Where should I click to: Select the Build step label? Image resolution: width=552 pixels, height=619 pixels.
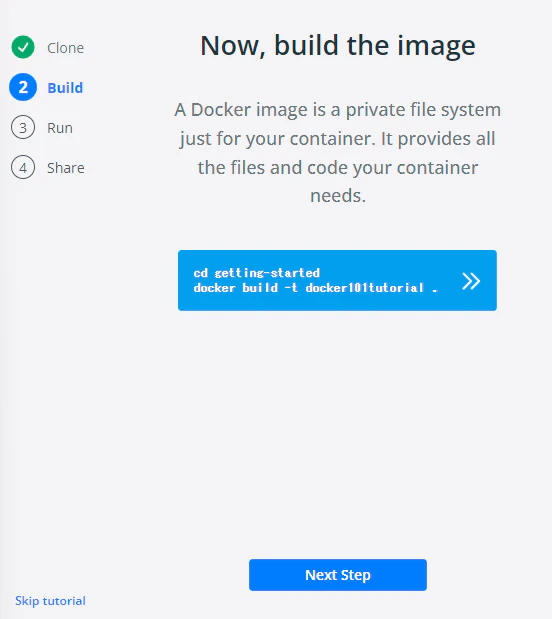pos(65,88)
